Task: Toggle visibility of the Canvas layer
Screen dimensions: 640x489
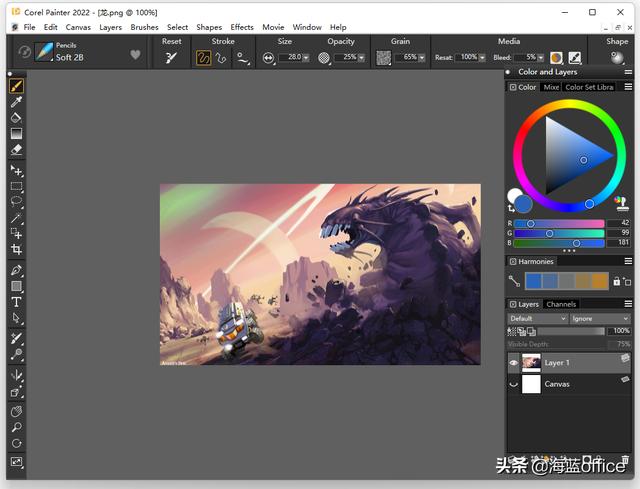Action: click(x=514, y=384)
